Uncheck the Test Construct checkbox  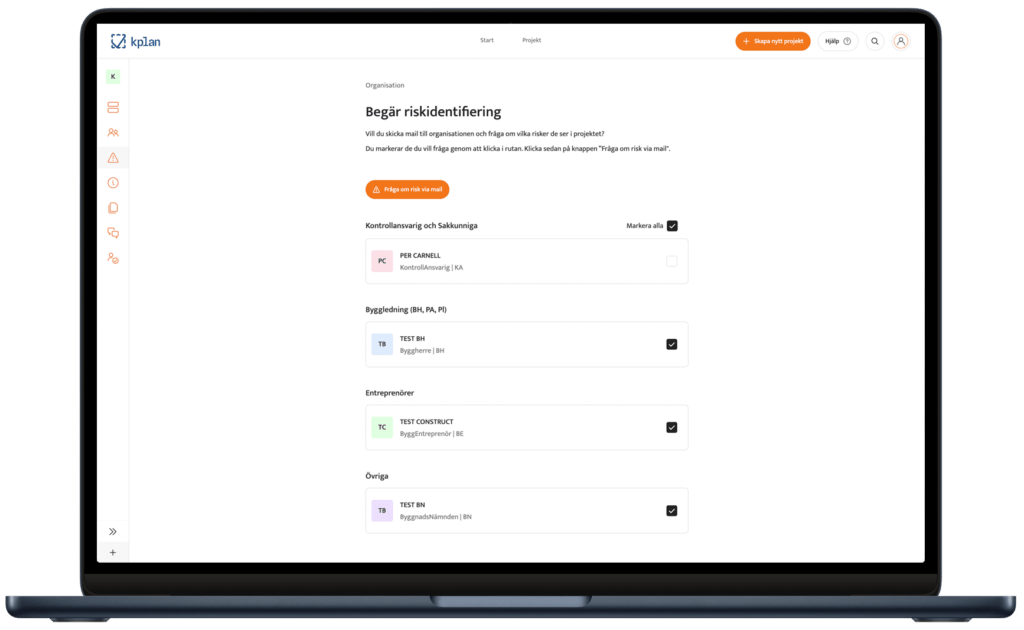(x=671, y=427)
